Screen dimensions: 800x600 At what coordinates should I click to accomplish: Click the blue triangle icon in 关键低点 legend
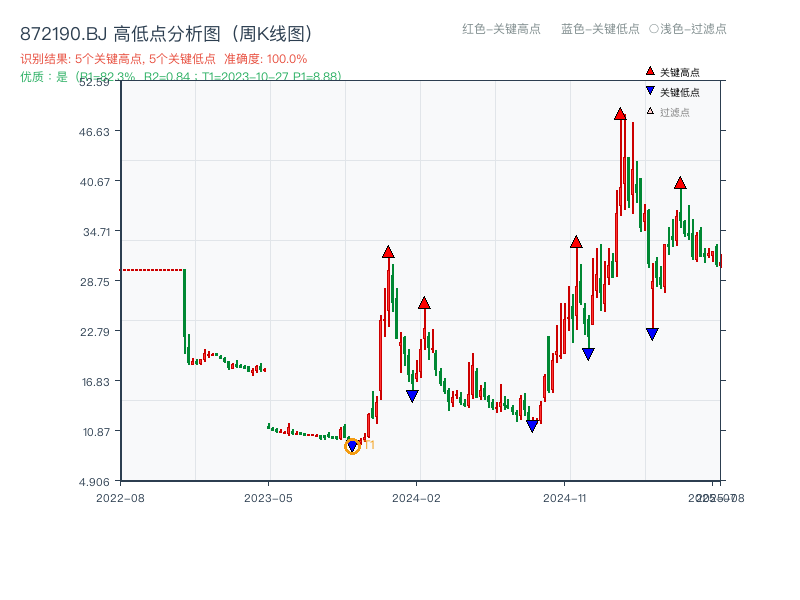tap(649, 89)
